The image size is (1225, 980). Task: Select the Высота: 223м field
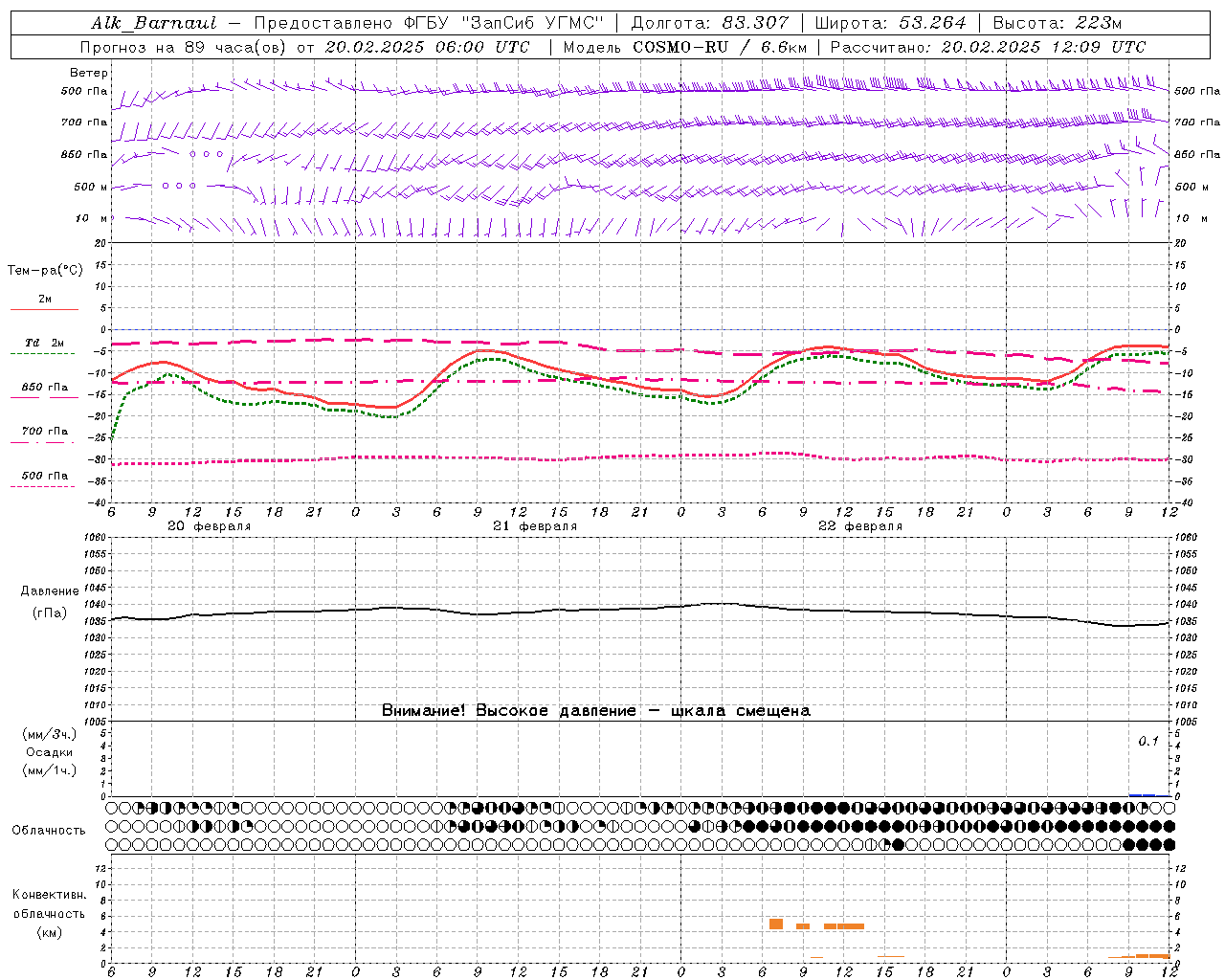(x=1058, y=23)
